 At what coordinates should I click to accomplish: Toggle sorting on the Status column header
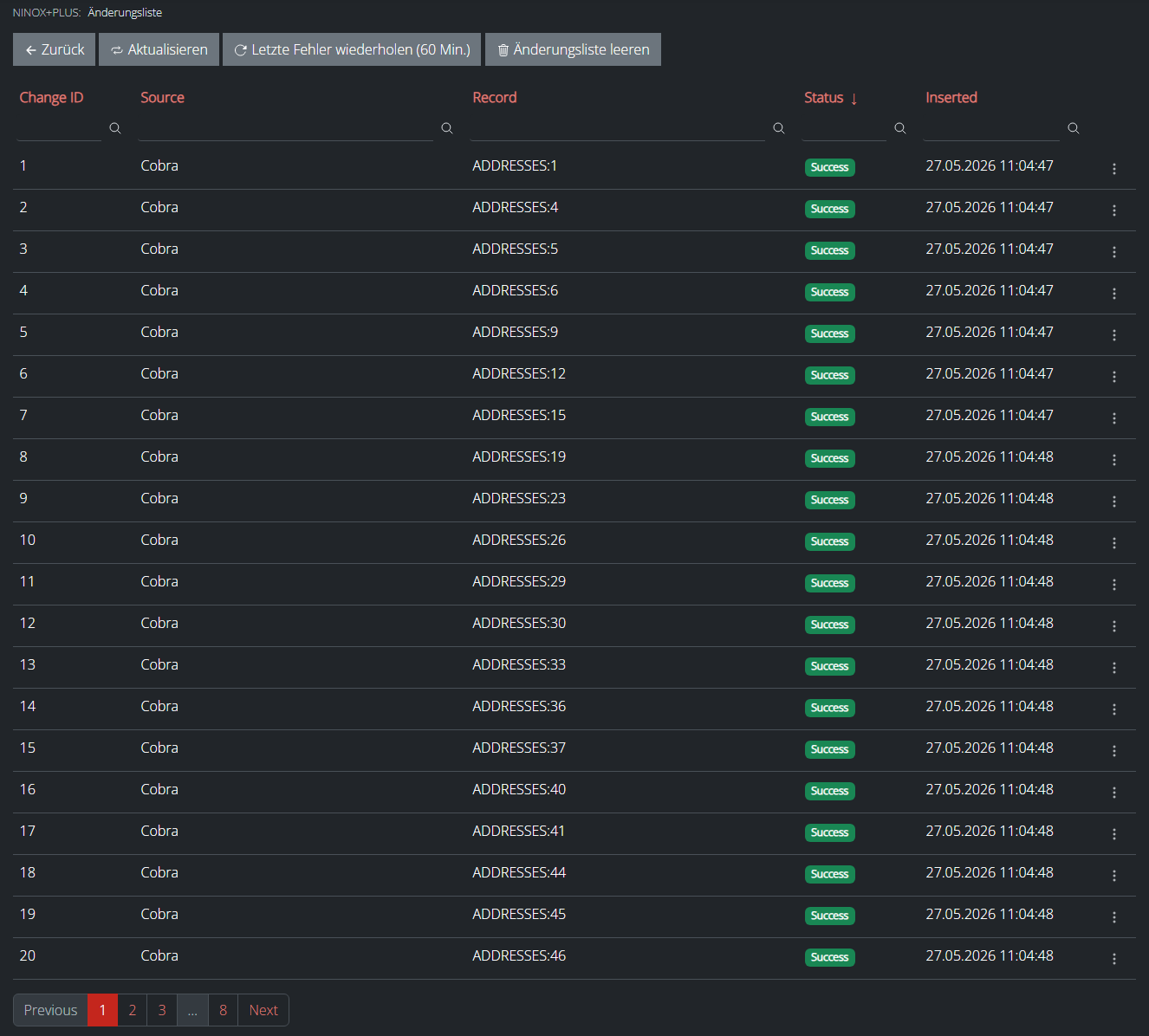pos(831,98)
